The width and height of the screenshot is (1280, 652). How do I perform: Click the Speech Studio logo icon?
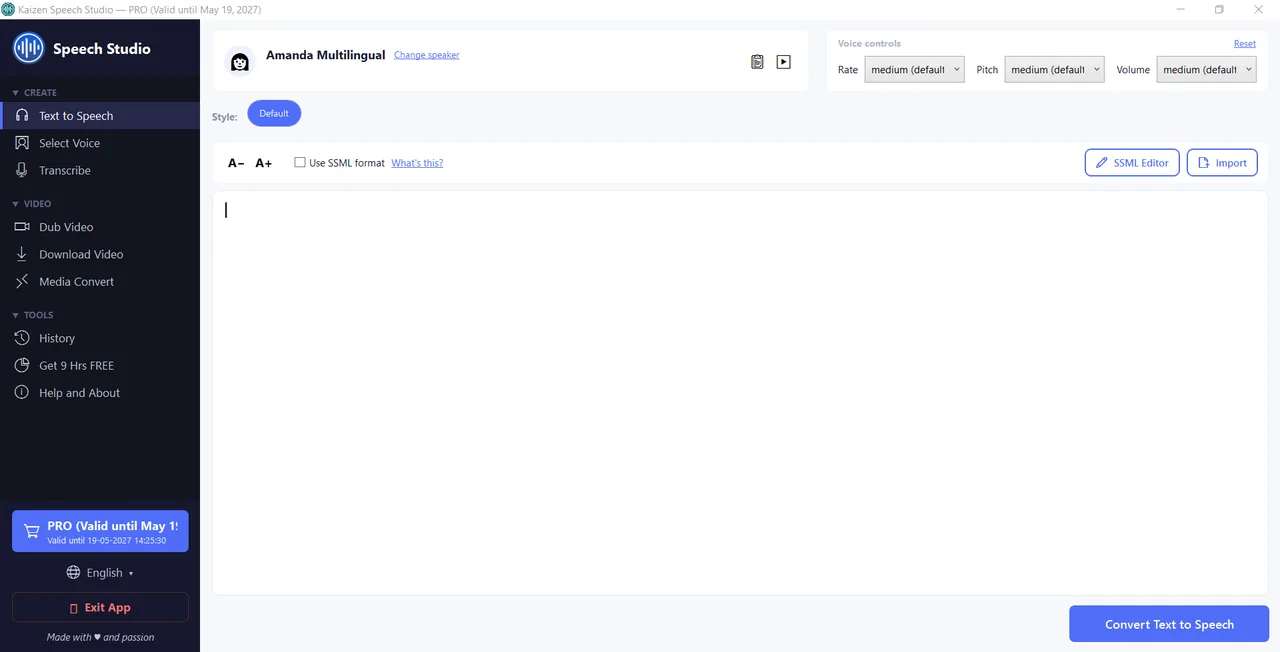tap(28, 48)
